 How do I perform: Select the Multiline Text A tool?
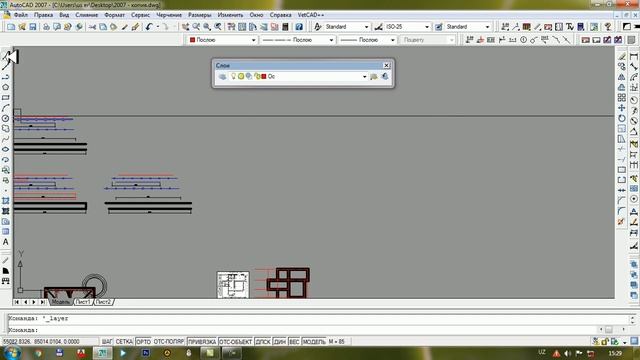tap(6, 242)
